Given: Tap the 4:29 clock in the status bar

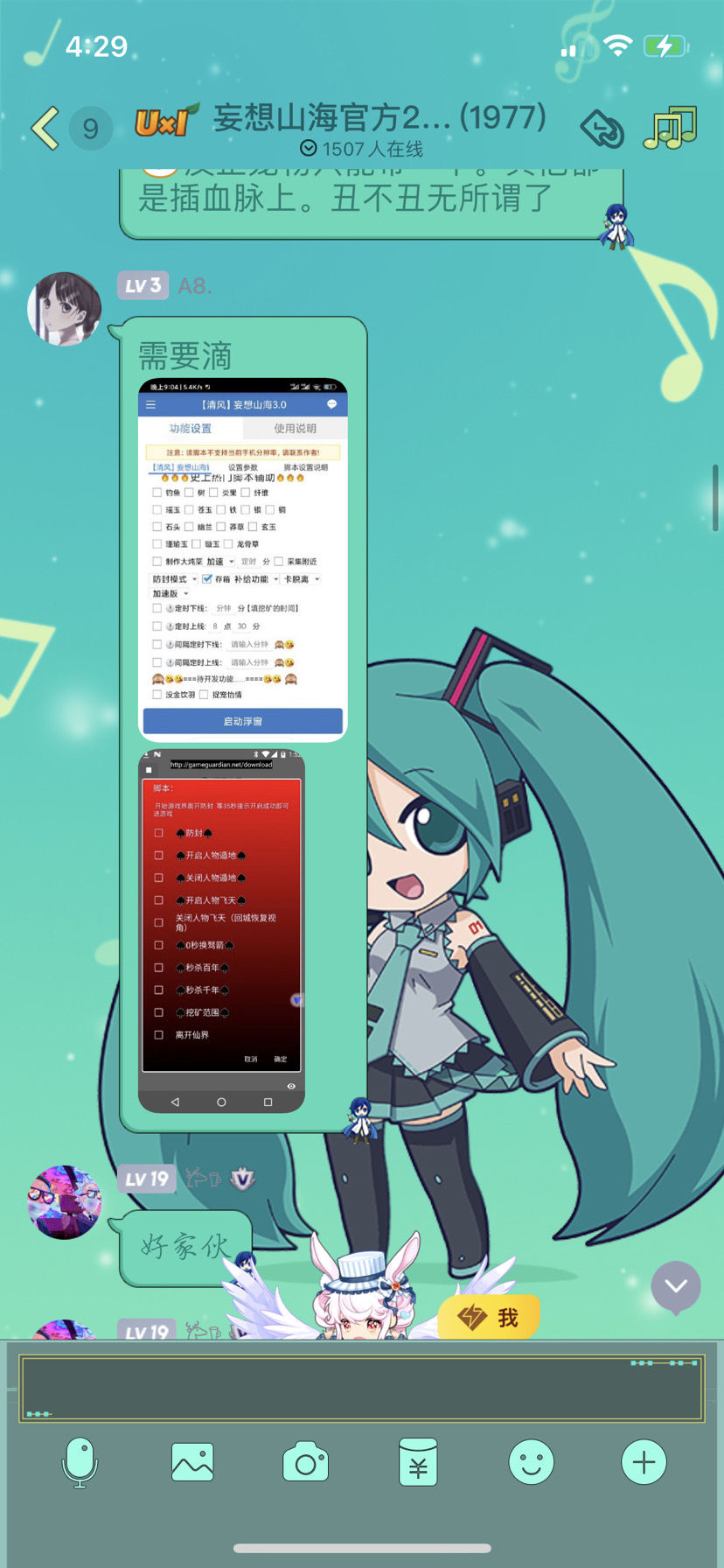Looking at the screenshot, I should [x=96, y=46].
